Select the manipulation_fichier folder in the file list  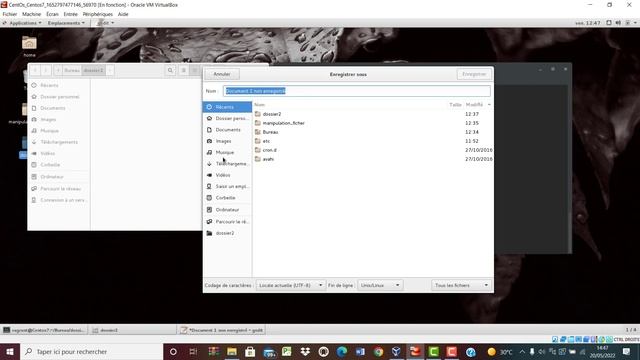click(373, 123)
